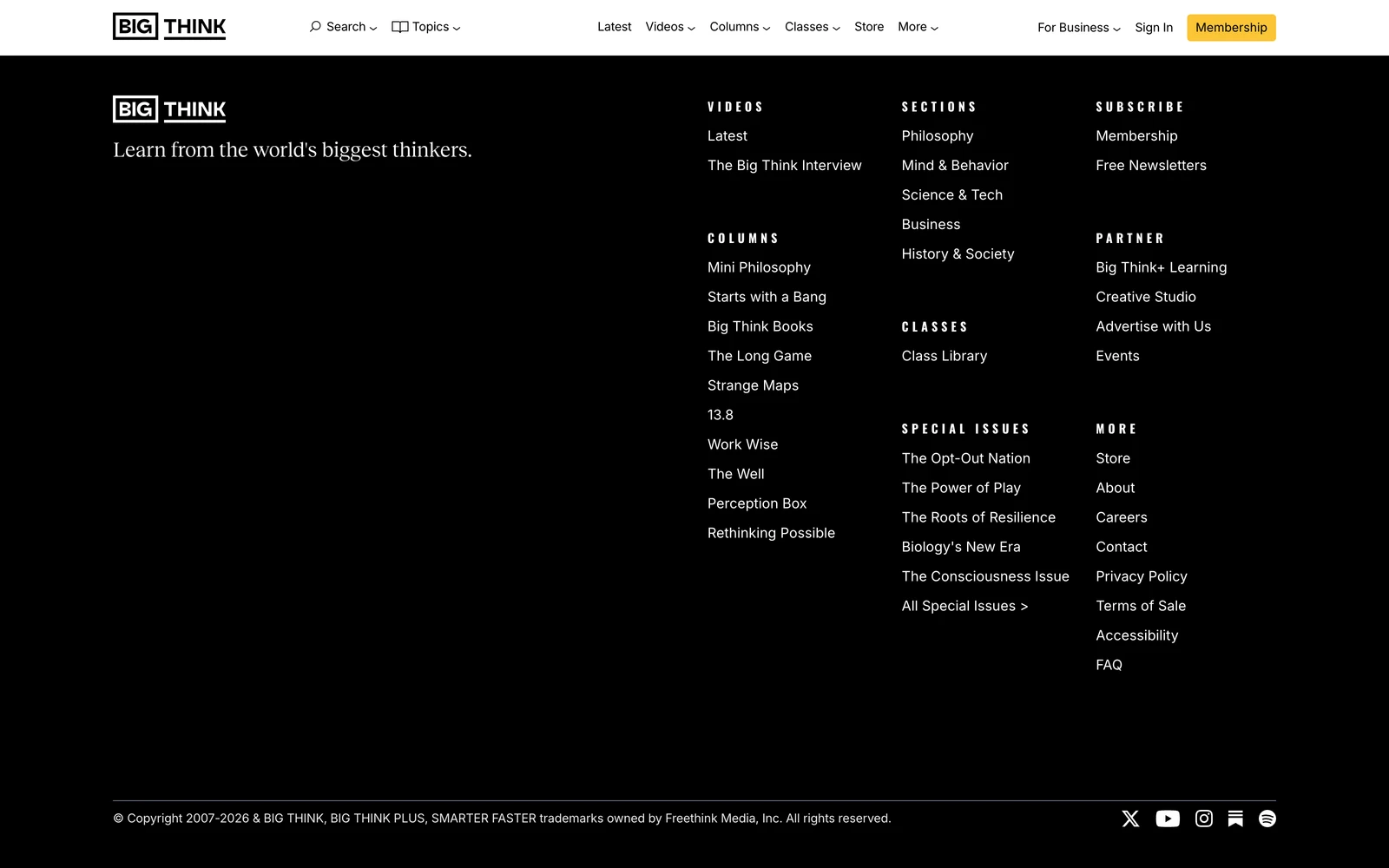The image size is (1389, 868).
Task: Open Store in the top navigation
Action: (x=869, y=27)
